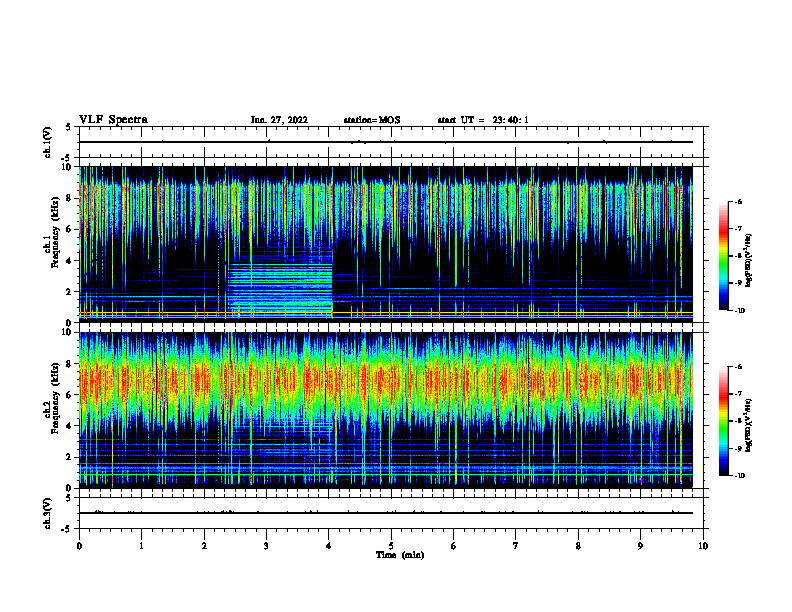The height and width of the screenshot is (612, 792).
Task: Click the "ch.3(V)" waveform axis label
Action: tap(48, 513)
